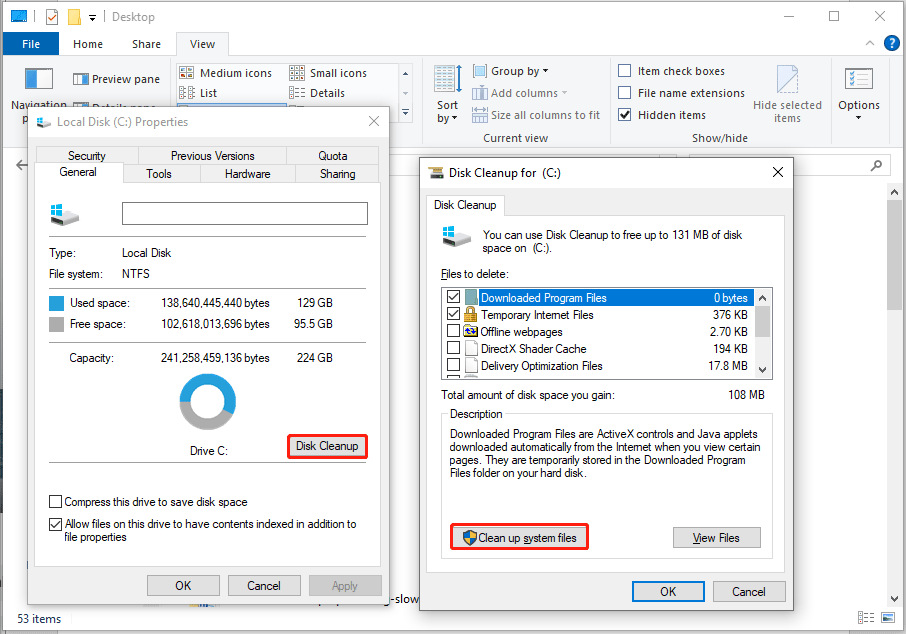The height and width of the screenshot is (634, 906).
Task: Open the Group by dropdown
Action: [x=545, y=71]
